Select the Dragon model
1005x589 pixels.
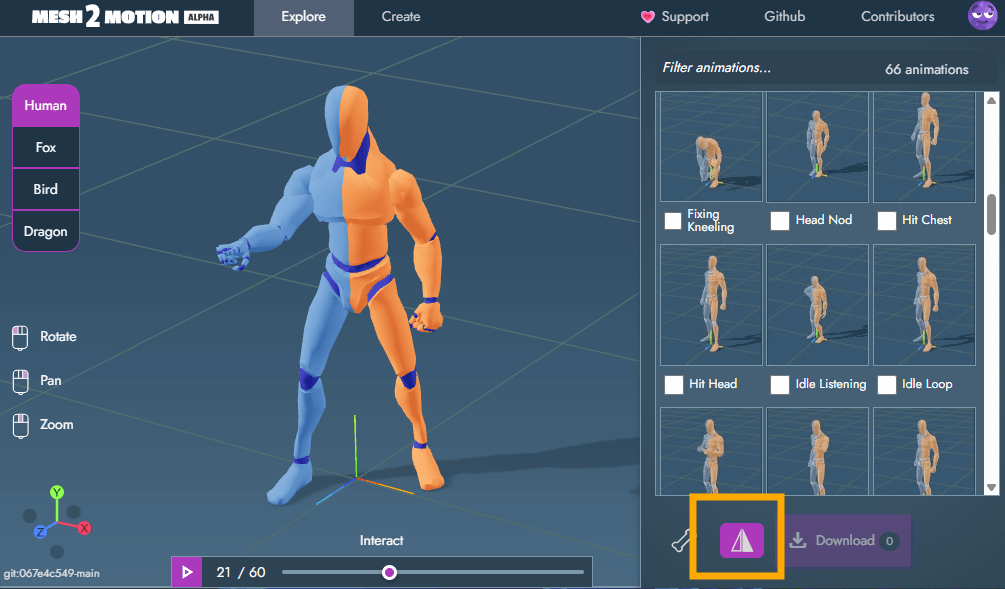(x=46, y=231)
